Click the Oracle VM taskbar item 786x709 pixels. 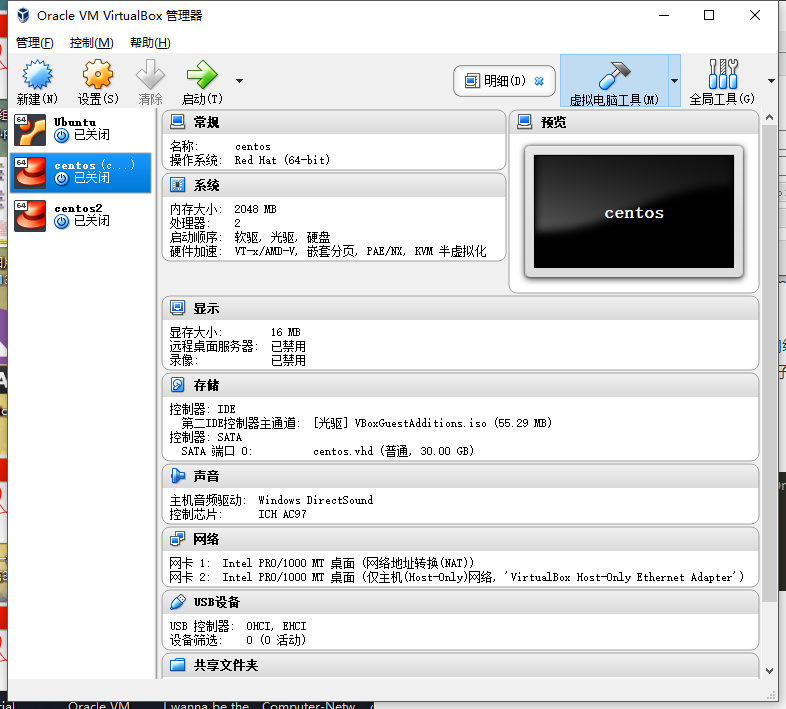[99, 705]
